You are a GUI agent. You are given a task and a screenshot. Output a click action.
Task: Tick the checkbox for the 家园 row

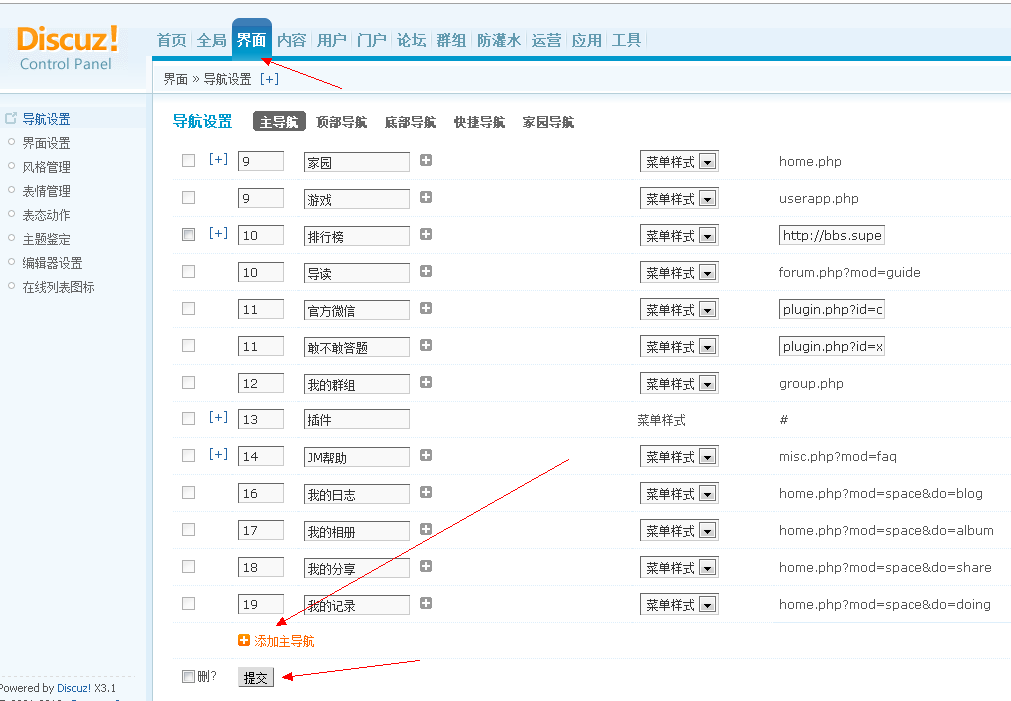pos(188,161)
